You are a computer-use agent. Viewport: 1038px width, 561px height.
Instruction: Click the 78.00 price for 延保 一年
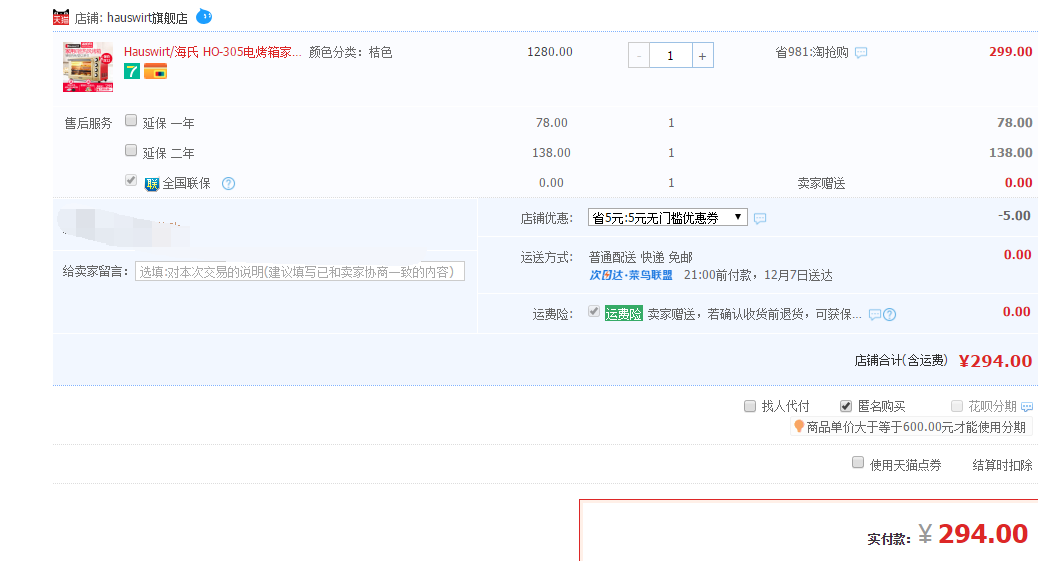[551, 123]
